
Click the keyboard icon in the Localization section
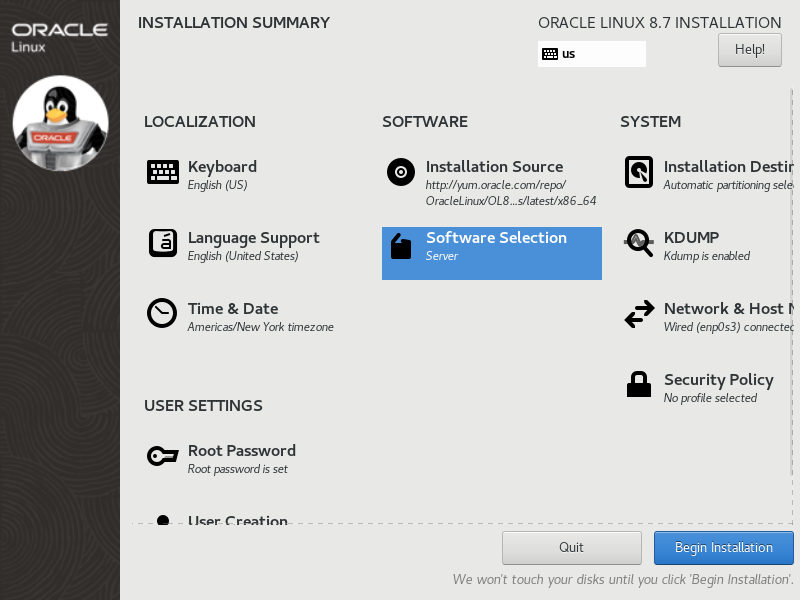pyautogui.click(x=163, y=172)
